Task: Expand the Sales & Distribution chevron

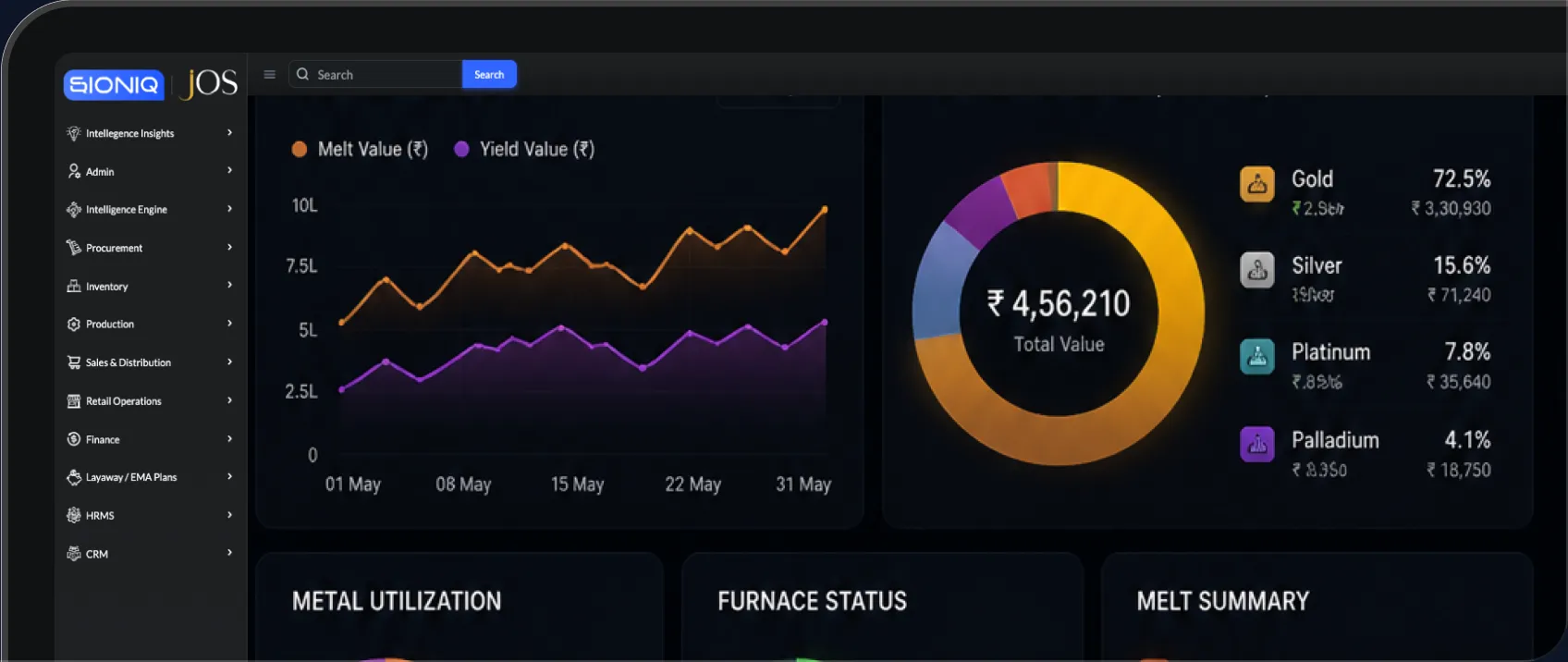Action: point(229,362)
